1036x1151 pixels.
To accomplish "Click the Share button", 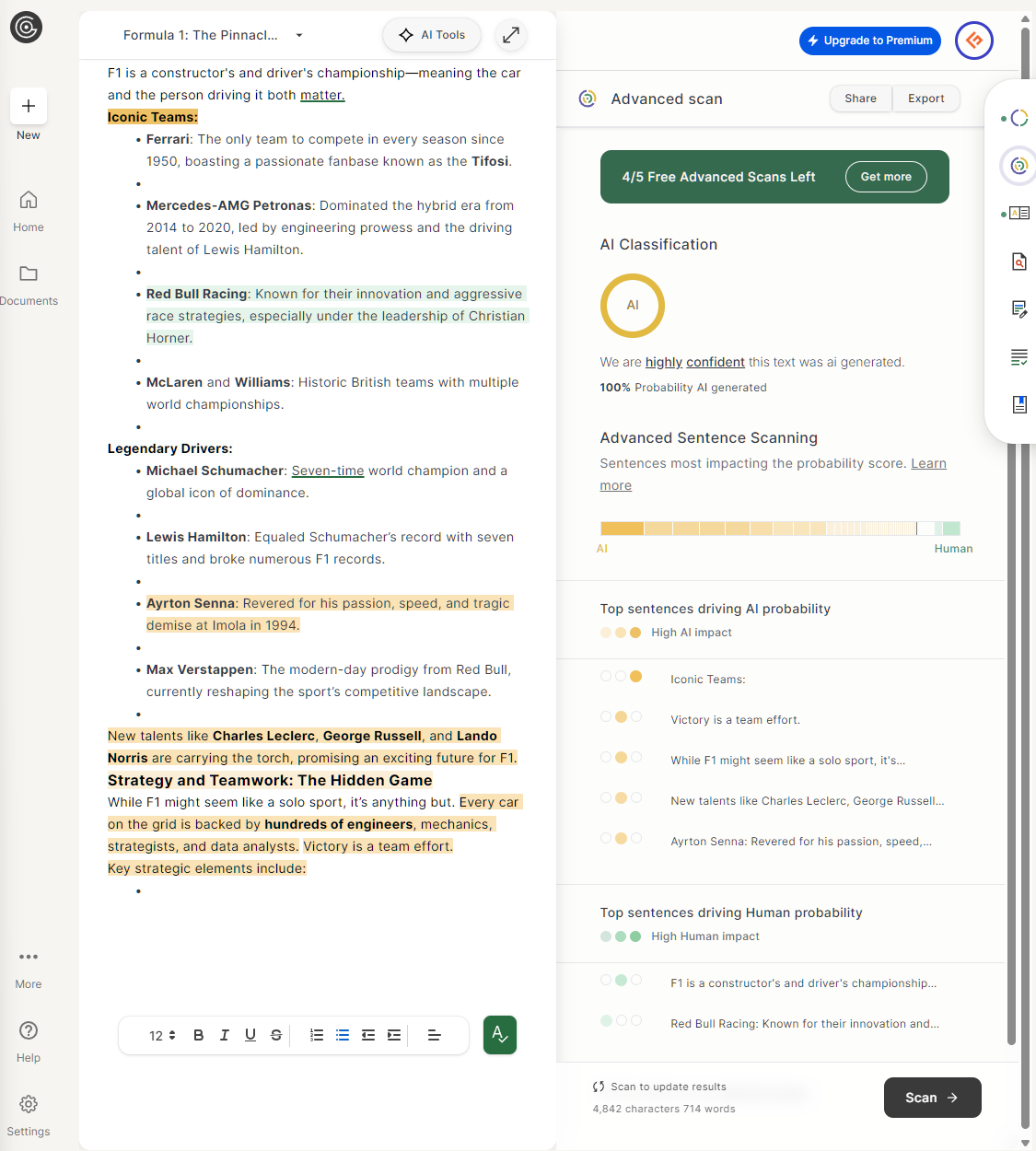I will click(861, 99).
